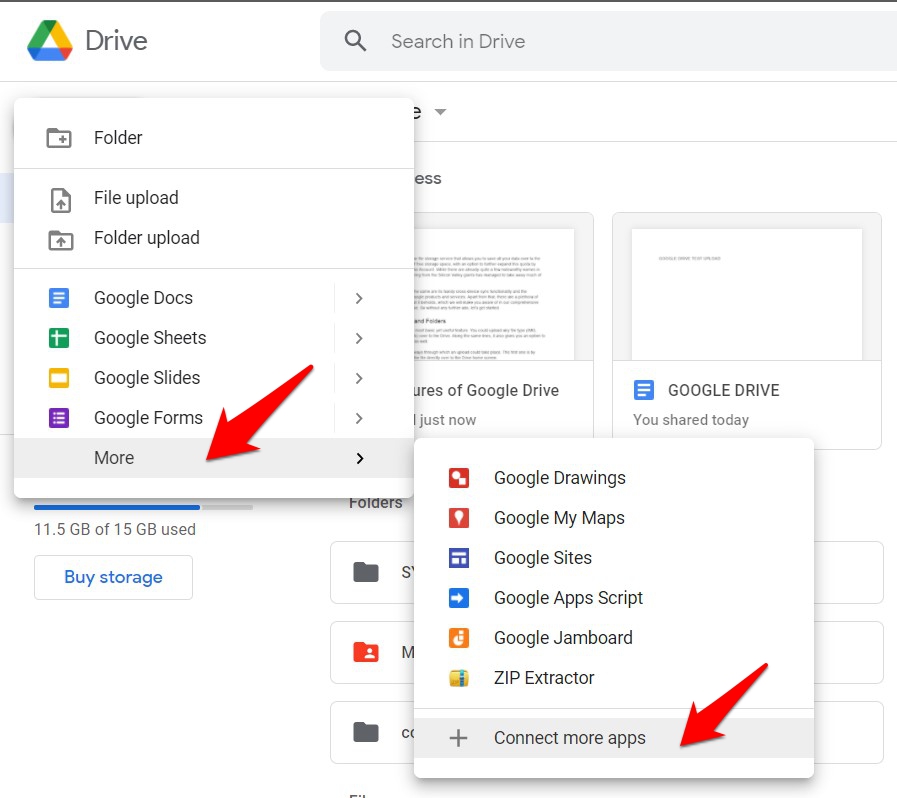This screenshot has width=897, height=798.
Task: Click the green Google Sheets icon
Action: coord(59,338)
